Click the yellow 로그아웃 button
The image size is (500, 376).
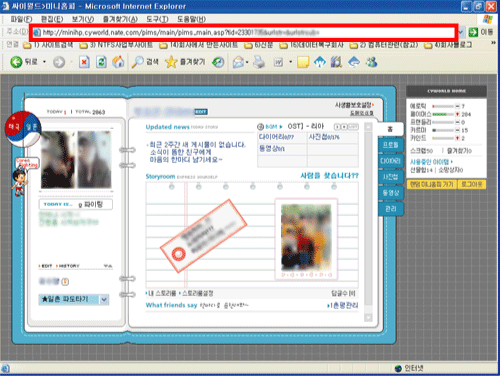point(472,184)
